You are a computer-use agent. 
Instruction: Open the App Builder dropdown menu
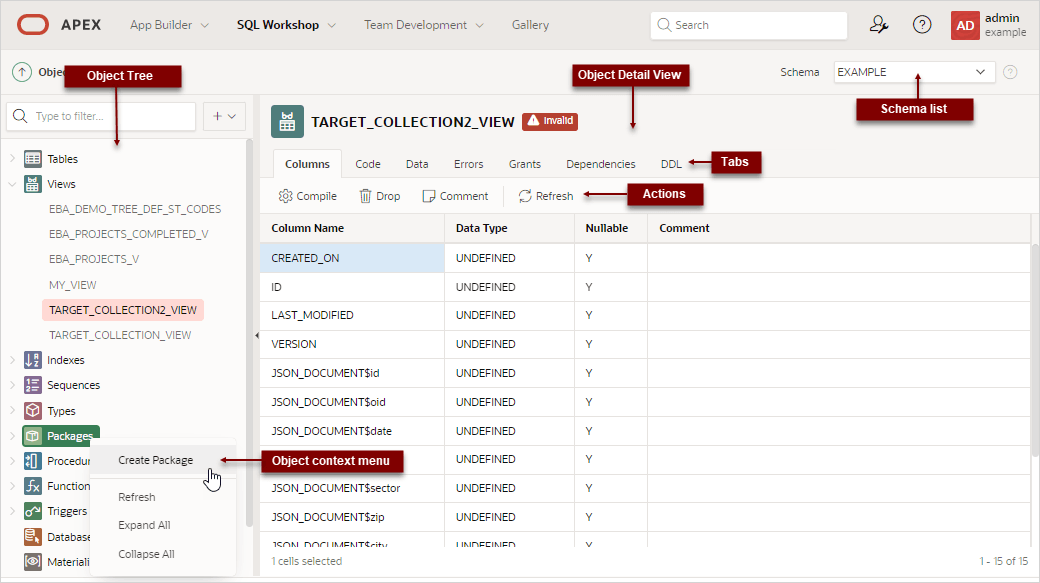169,25
